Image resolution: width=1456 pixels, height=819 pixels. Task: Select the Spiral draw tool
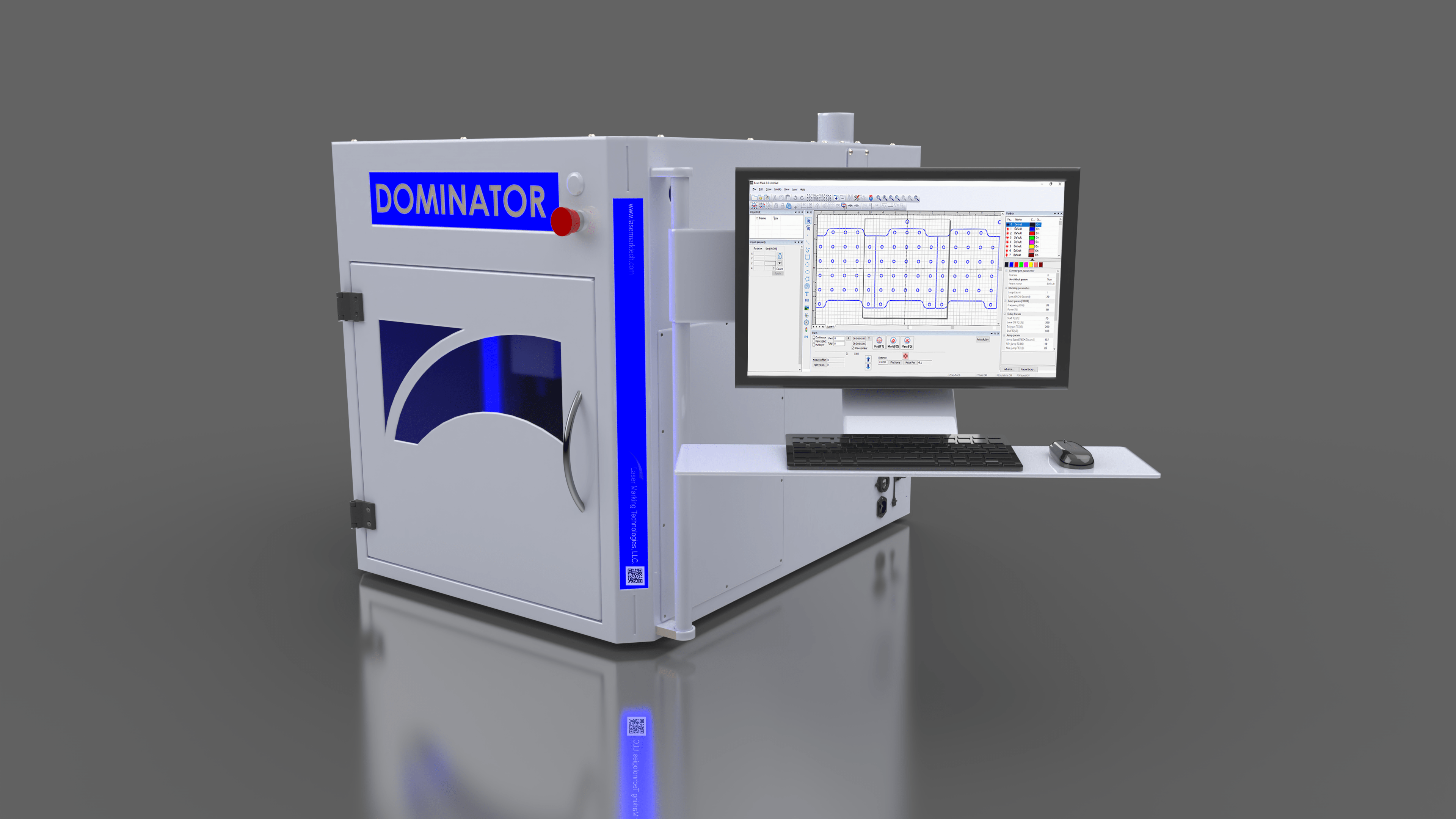(x=807, y=287)
